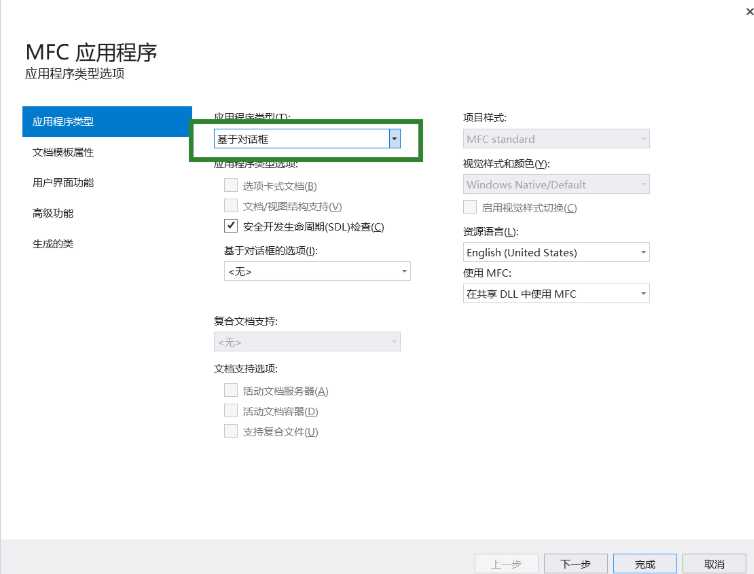The height and width of the screenshot is (574, 754).
Task: Select the 应用程序类型 sidebar tab
Action: [107, 122]
